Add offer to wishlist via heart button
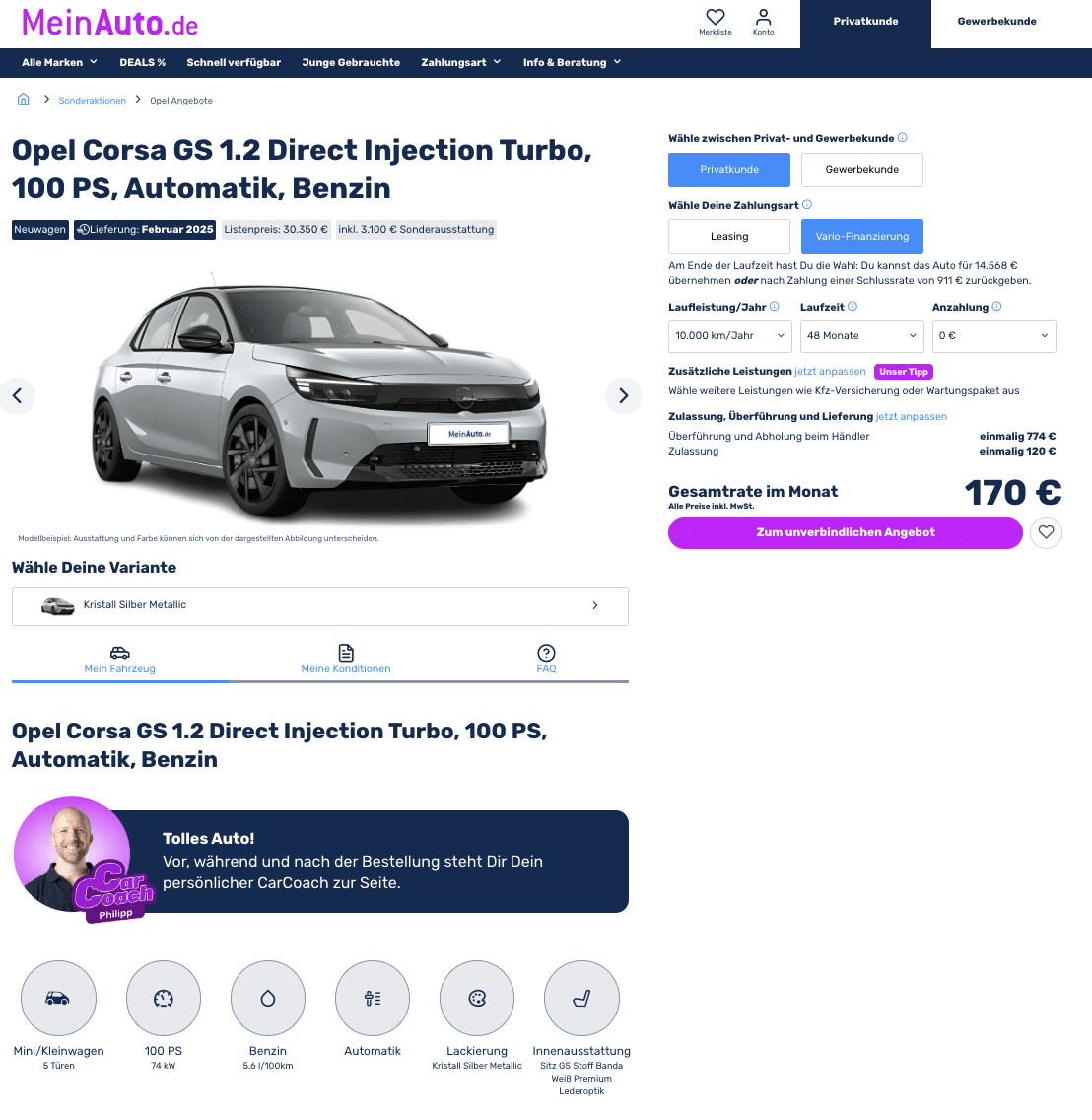Image resolution: width=1092 pixels, height=1120 pixels. (1046, 532)
